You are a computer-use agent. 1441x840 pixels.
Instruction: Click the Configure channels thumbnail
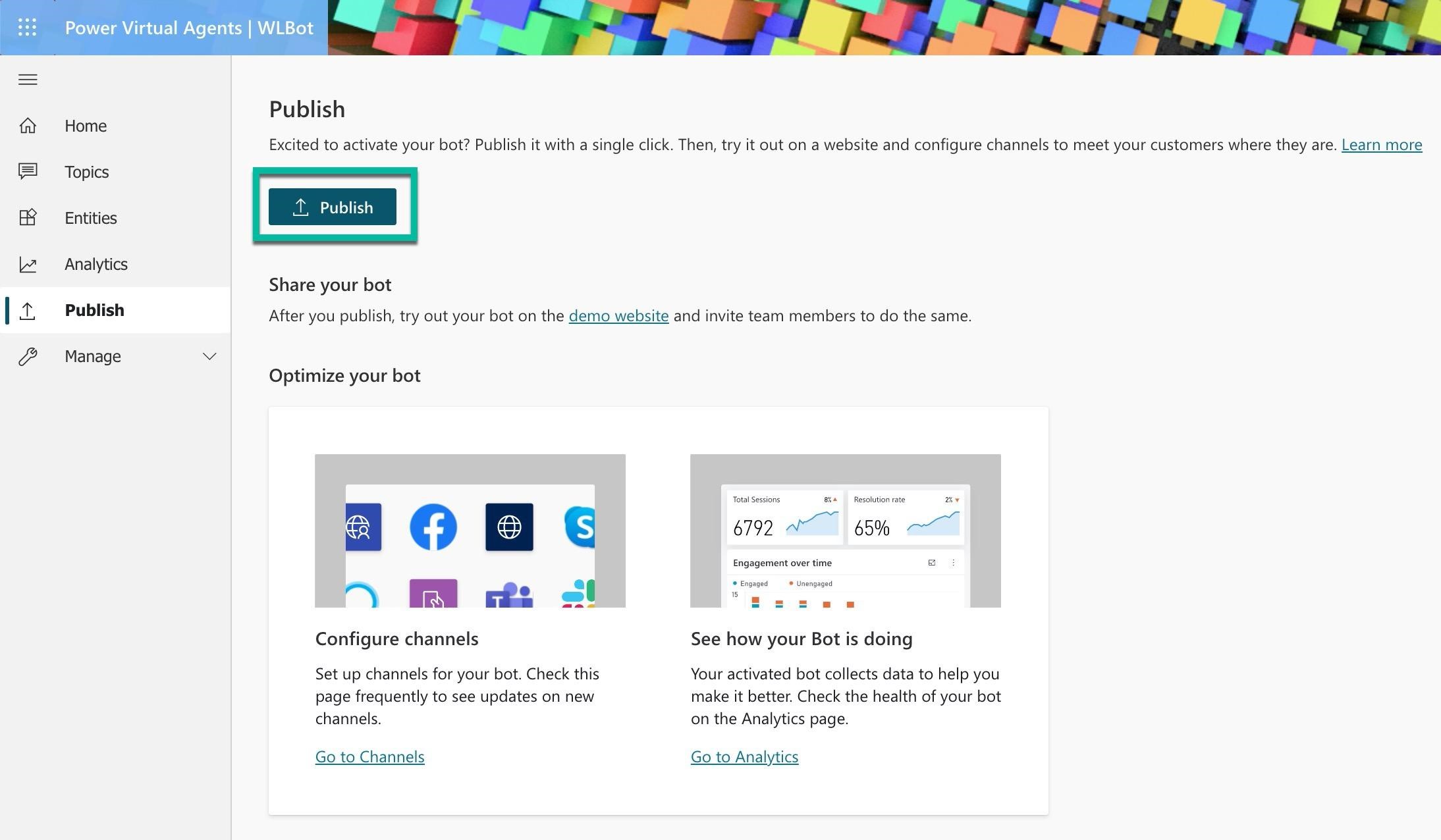[470, 530]
